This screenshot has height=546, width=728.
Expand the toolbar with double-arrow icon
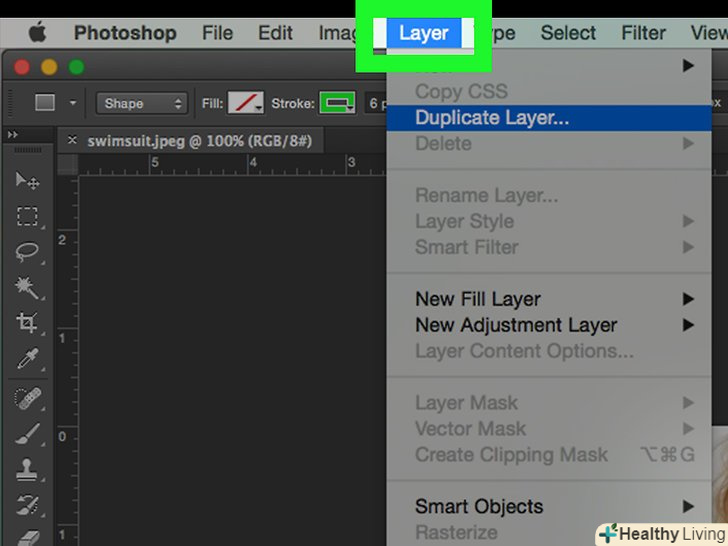click(13, 135)
